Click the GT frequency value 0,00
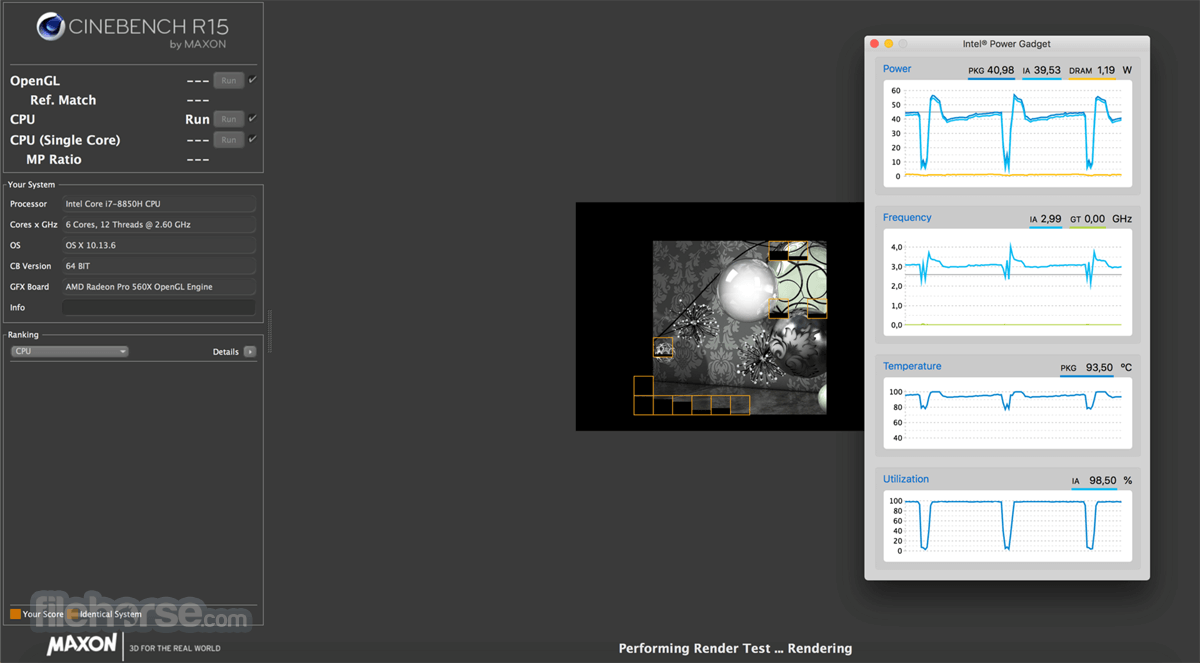 point(1094,219)
